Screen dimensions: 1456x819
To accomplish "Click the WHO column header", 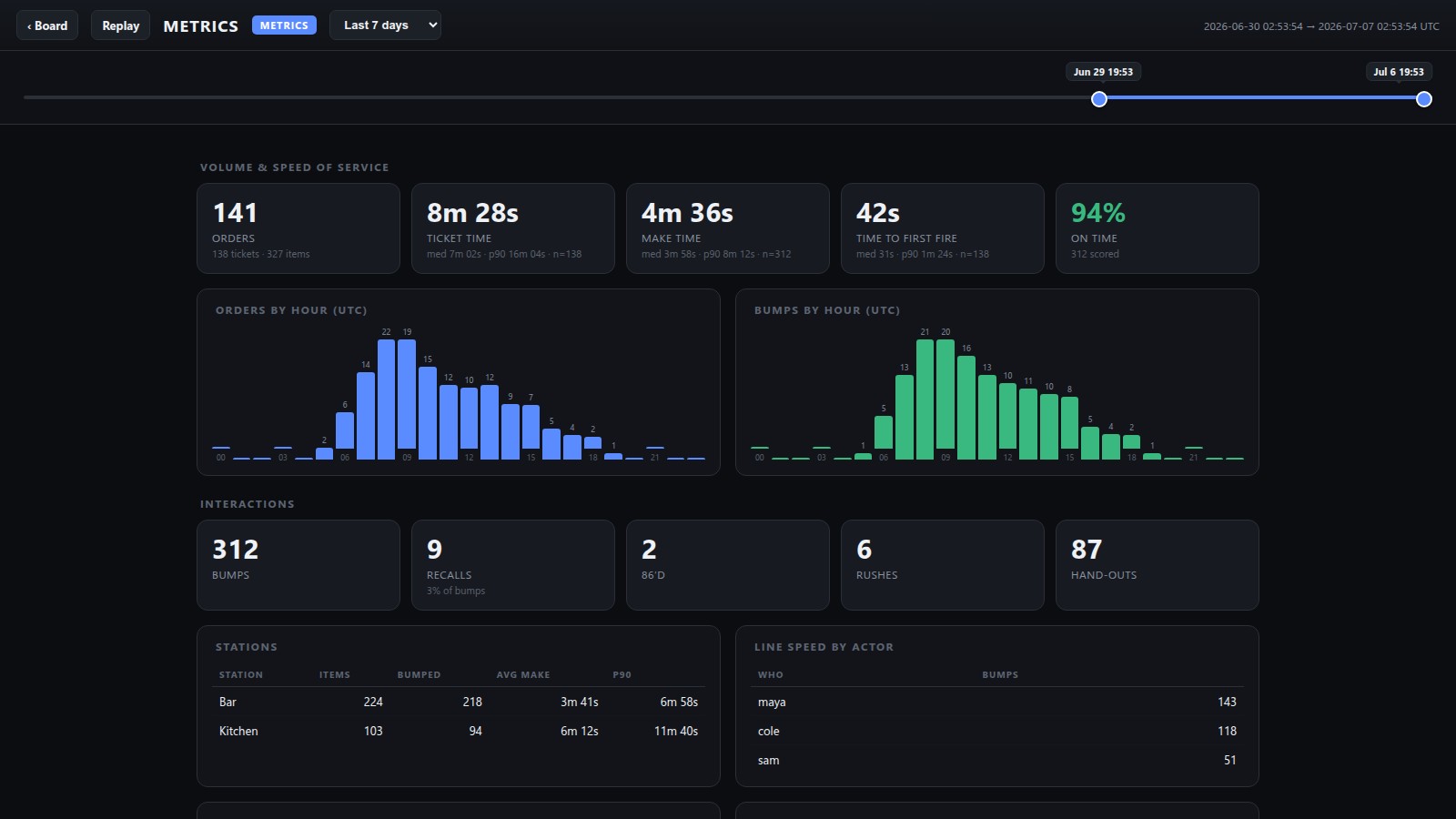I will [771, 674].
